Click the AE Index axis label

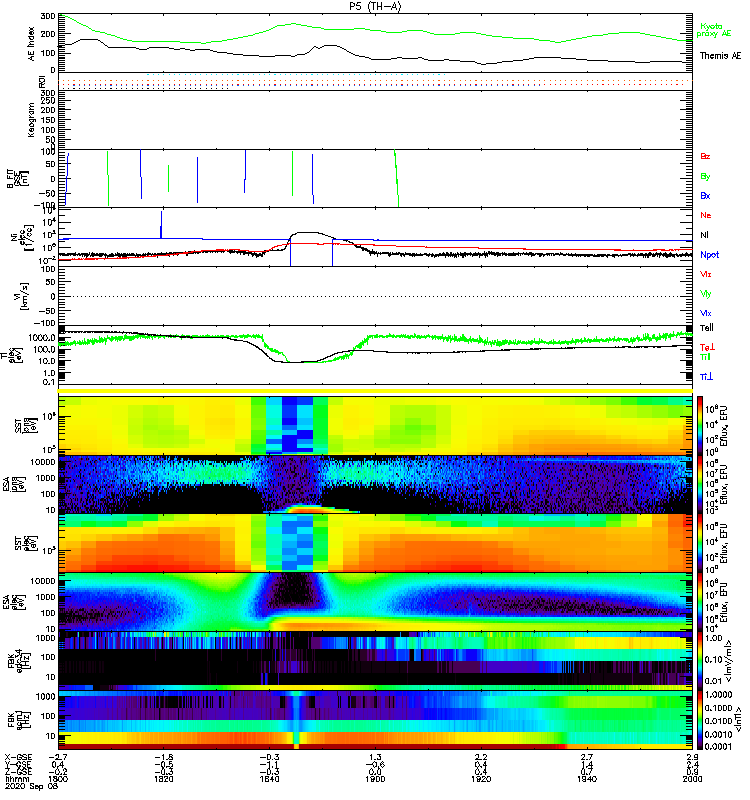(32, 44)
